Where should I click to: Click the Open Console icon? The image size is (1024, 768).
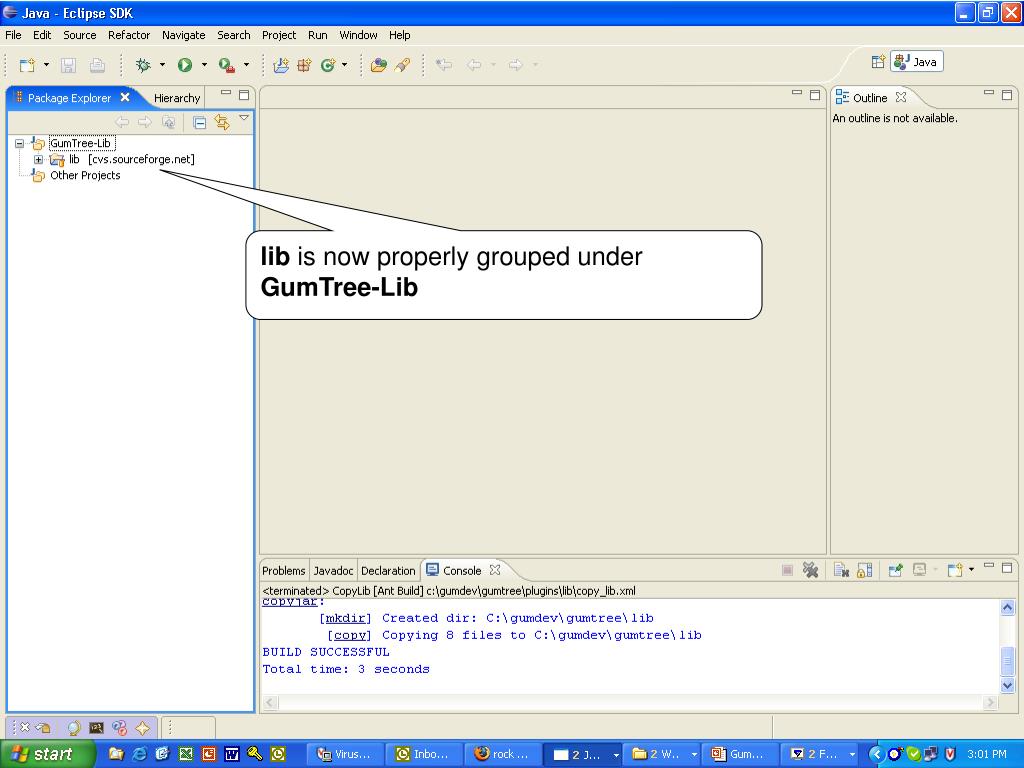[x=955, y=570]
